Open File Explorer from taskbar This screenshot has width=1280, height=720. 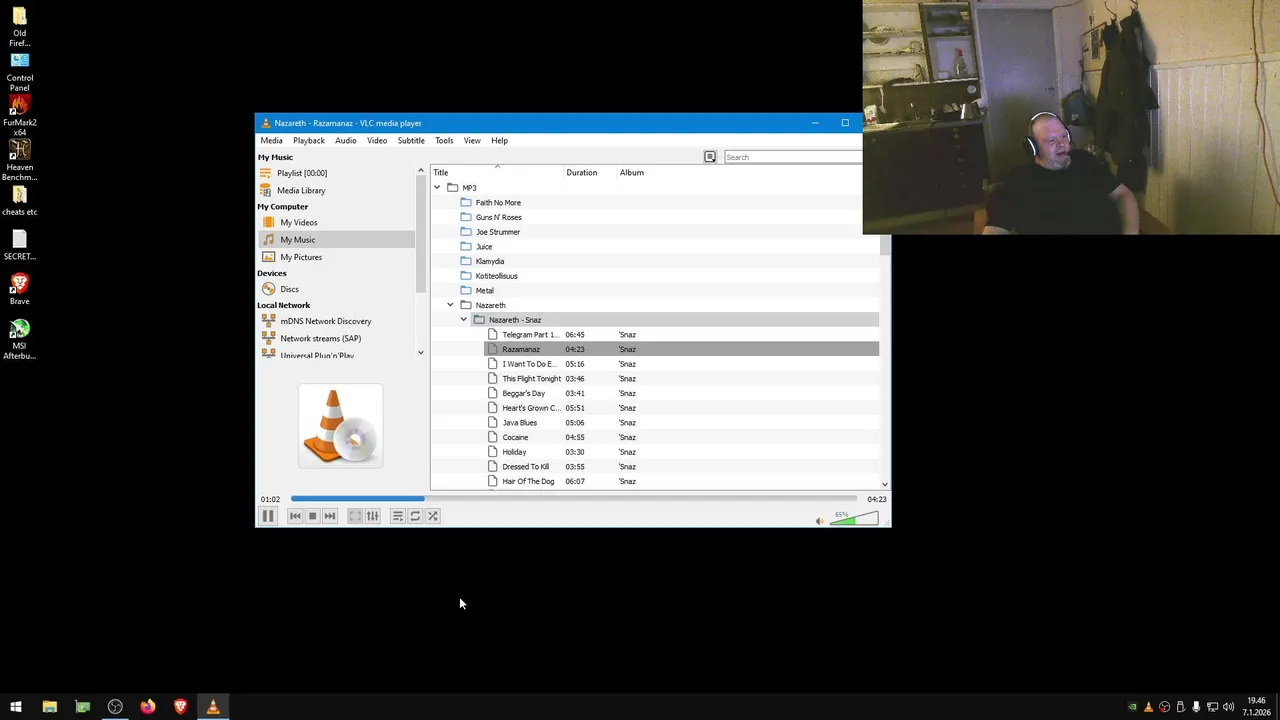(49, 707)
